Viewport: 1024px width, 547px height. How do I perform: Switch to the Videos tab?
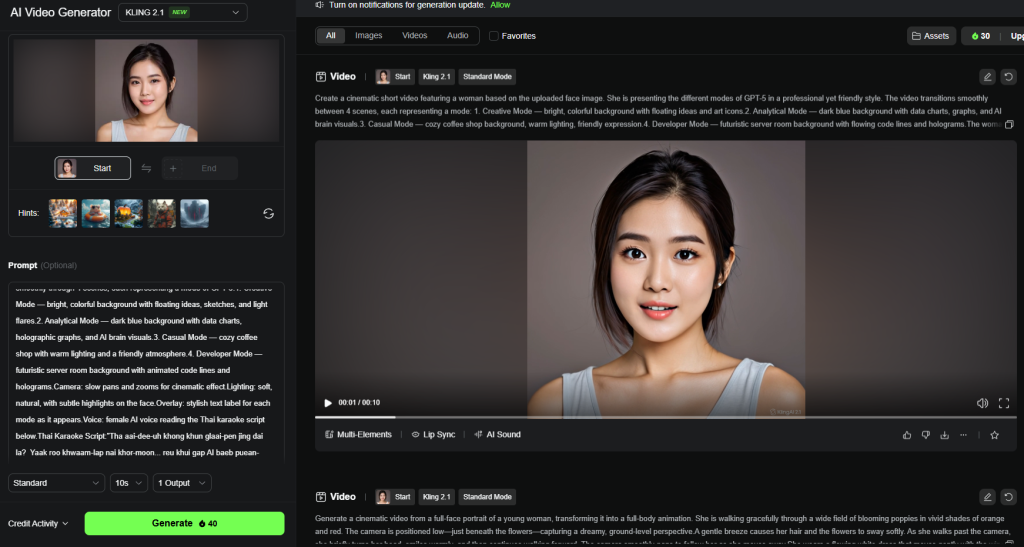[x=414, y=36]
